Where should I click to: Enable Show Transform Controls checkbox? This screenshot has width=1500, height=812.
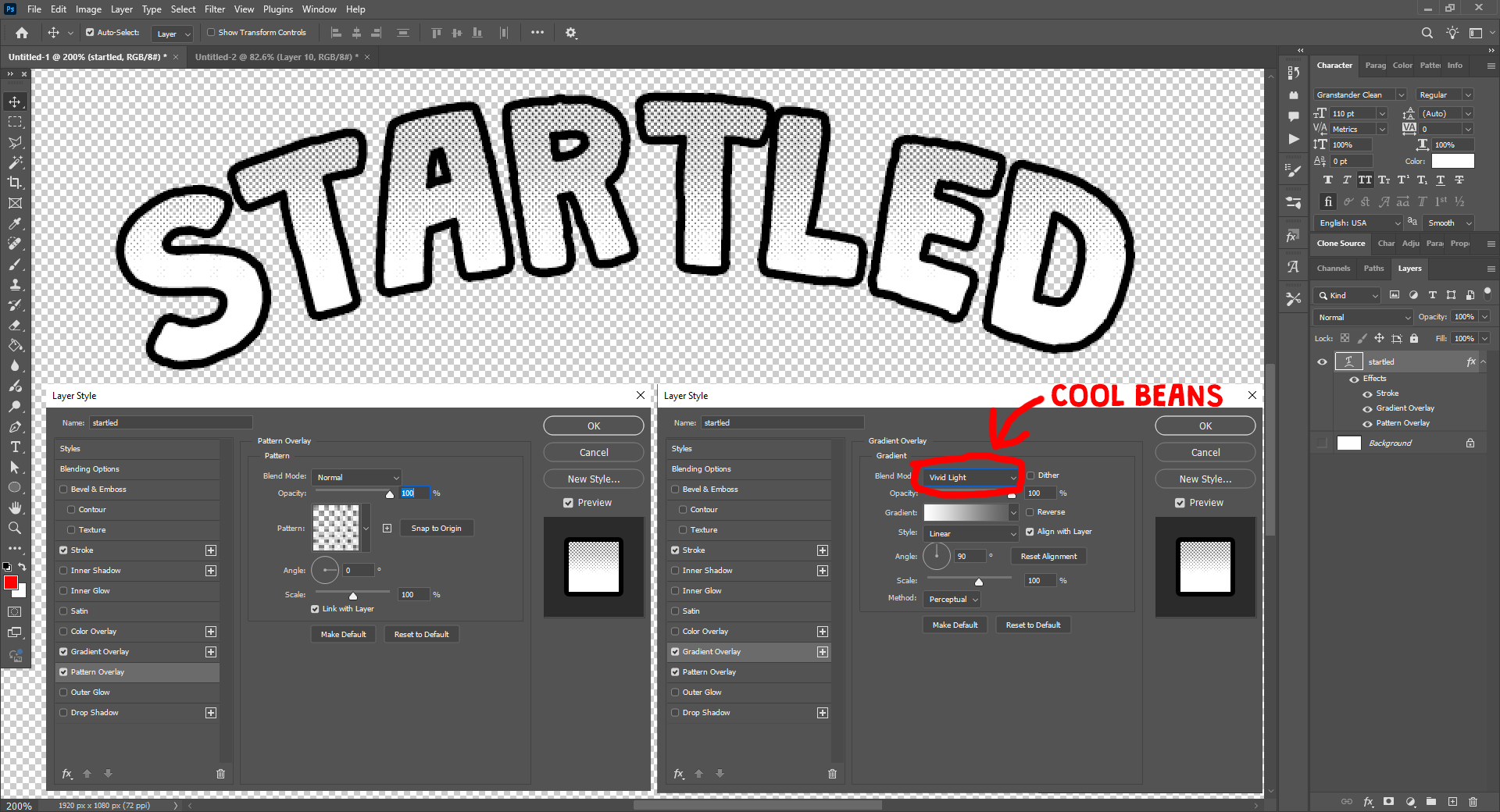[x=211, y=33]
